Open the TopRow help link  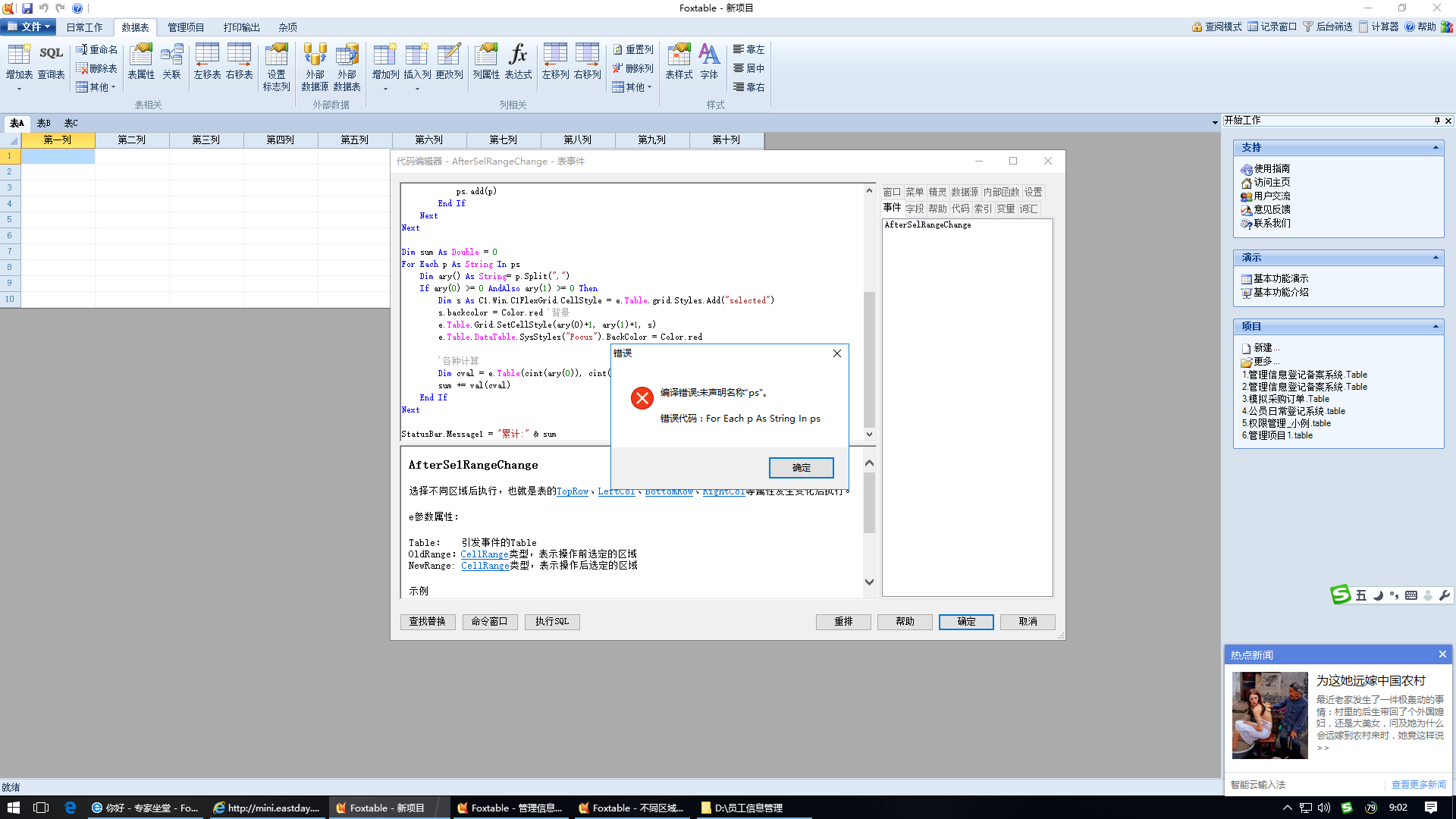[x=573, y=491]
